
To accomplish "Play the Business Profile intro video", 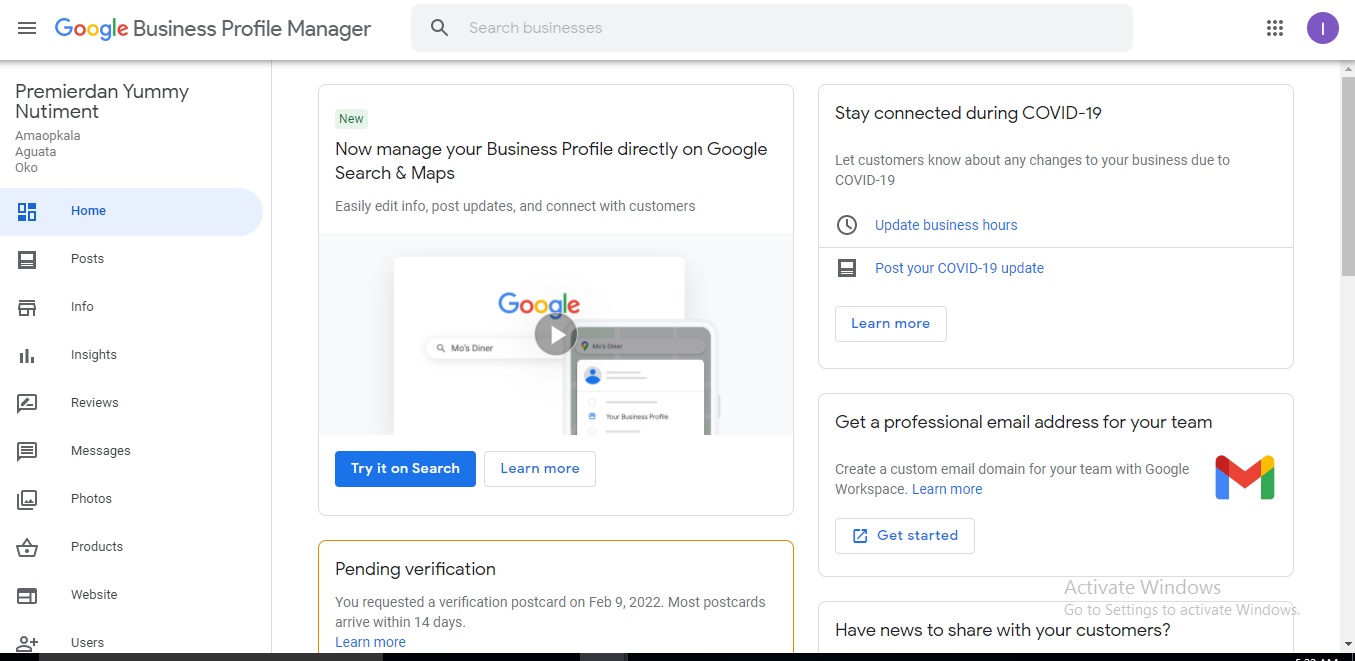I will click(x=555, y=334).
